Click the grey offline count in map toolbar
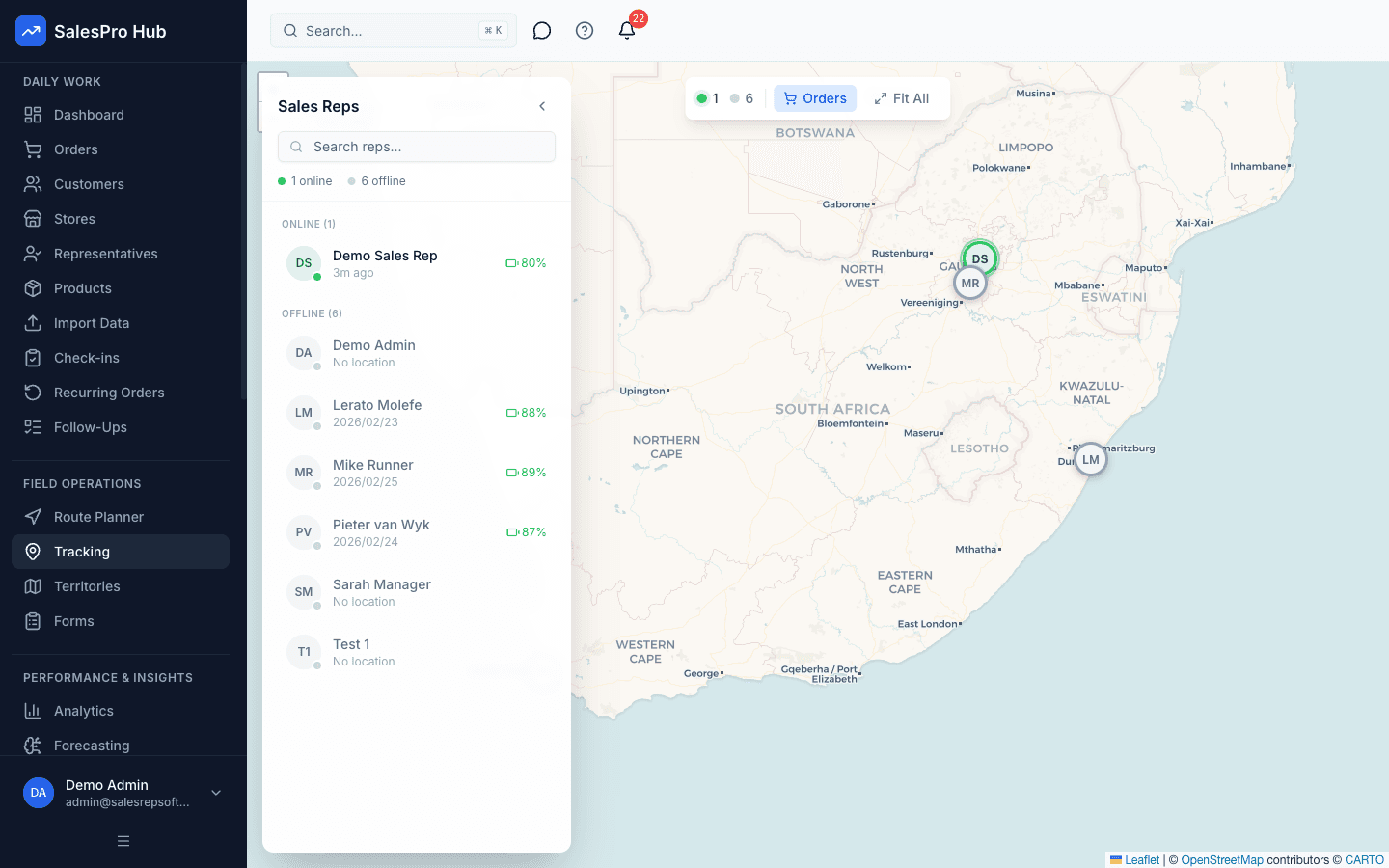The width and height of the screenshot is (1389, 868). tap(742, 98)
